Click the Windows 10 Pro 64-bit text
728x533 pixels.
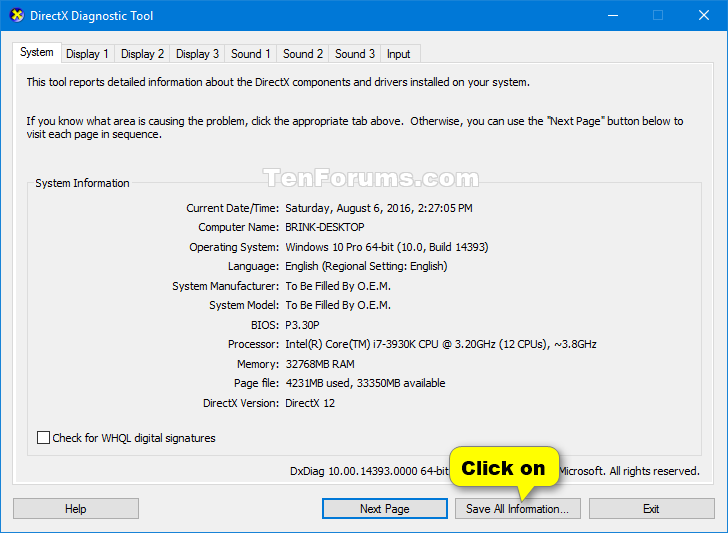[386, 247]
